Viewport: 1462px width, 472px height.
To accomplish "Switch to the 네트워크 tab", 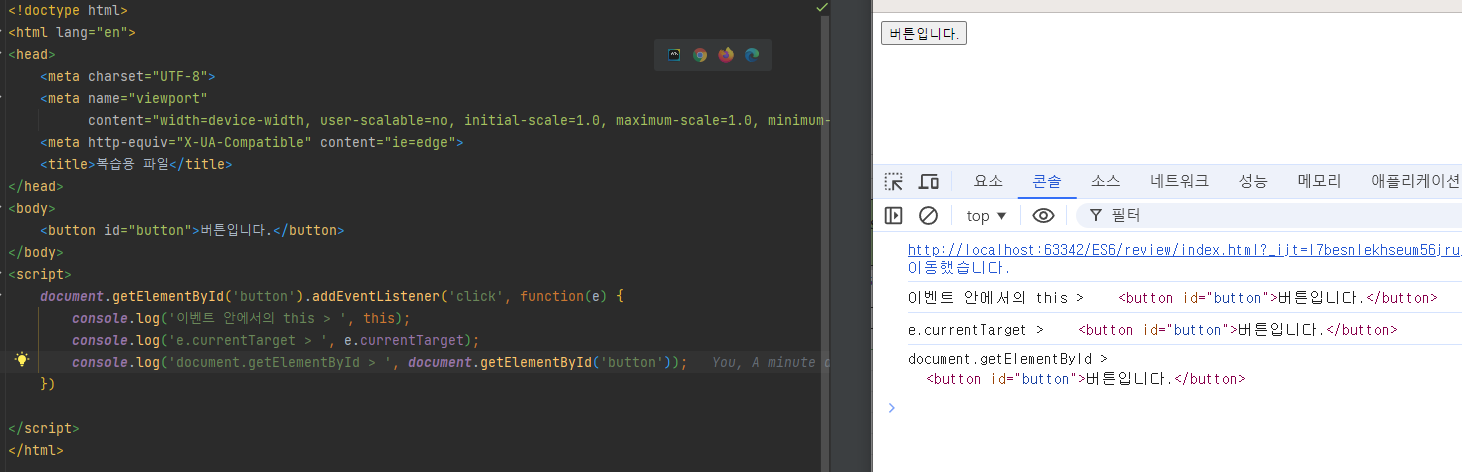I will 1179,181.
